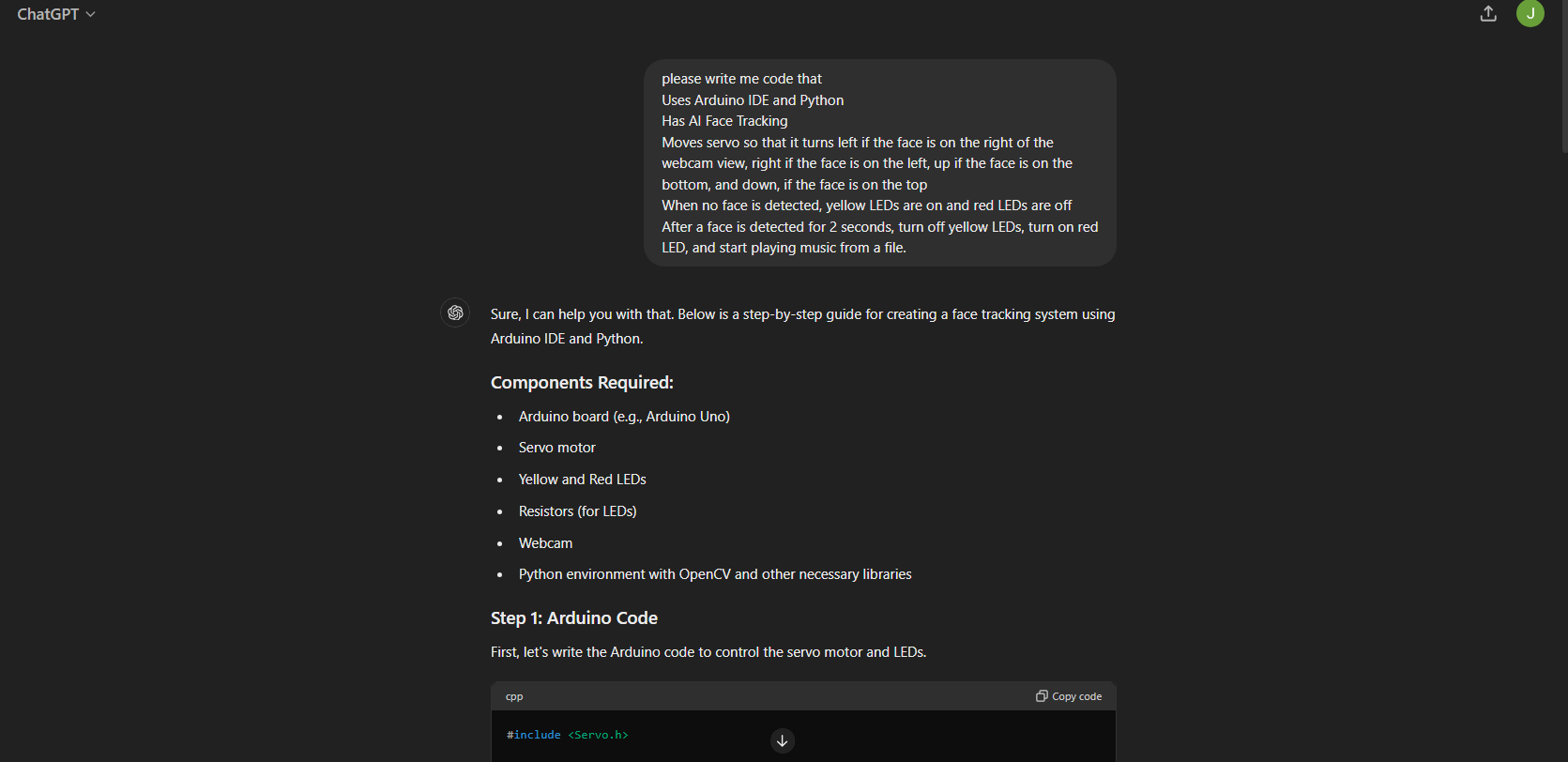Click the share conversation icon

click(x=1488, y=14)
